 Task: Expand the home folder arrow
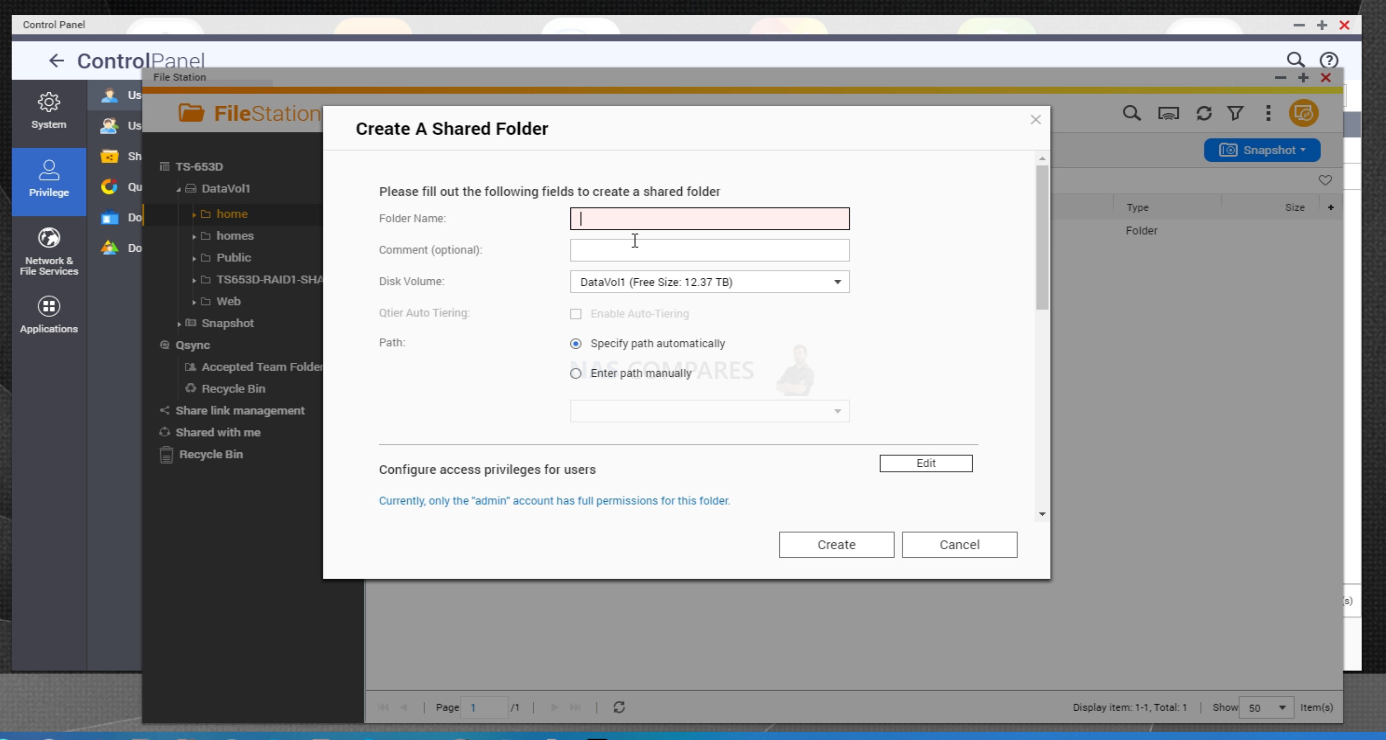194,214
